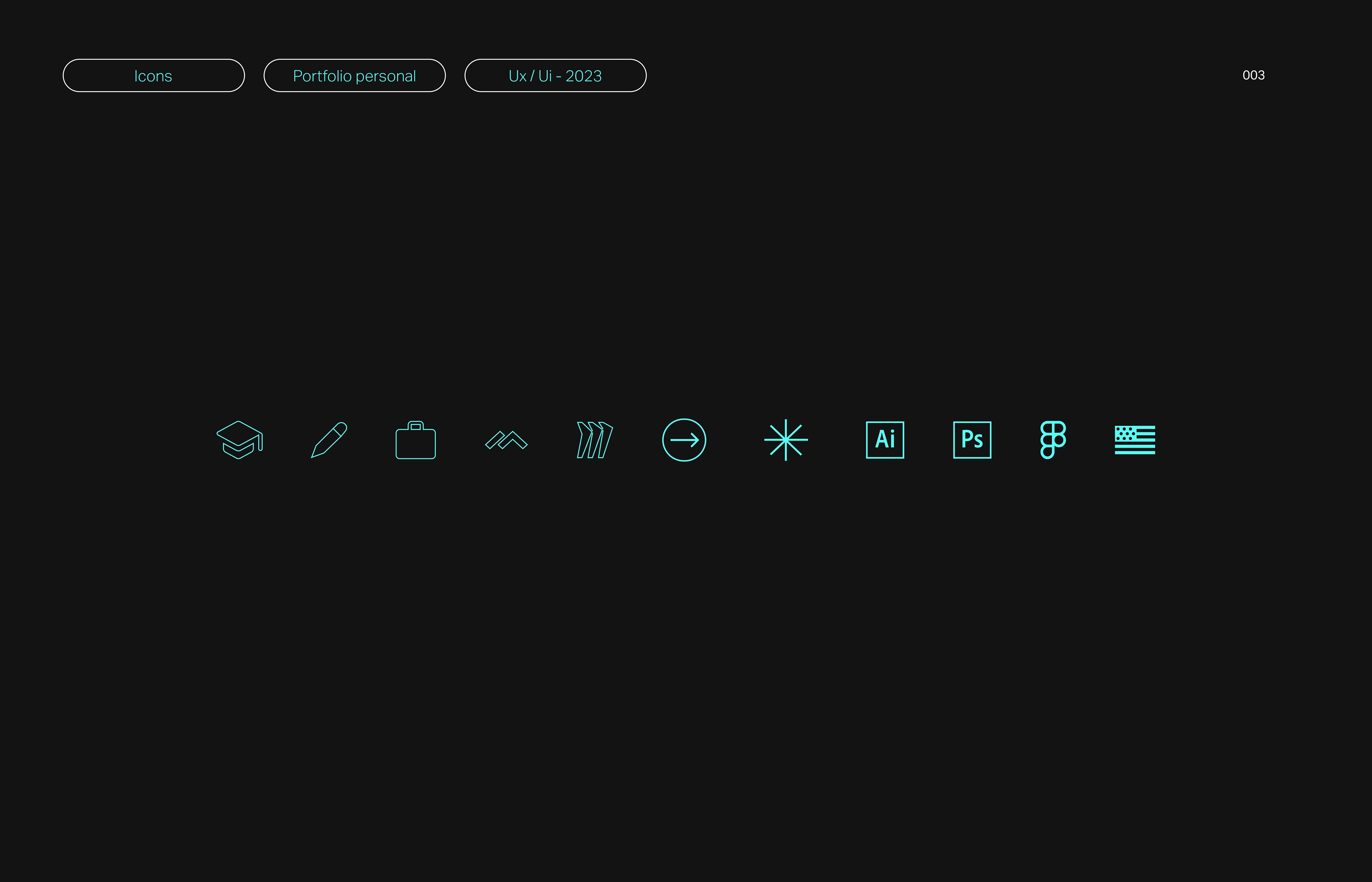
Task: Click the Portfolio personal pill button
Action: (354, 76)
